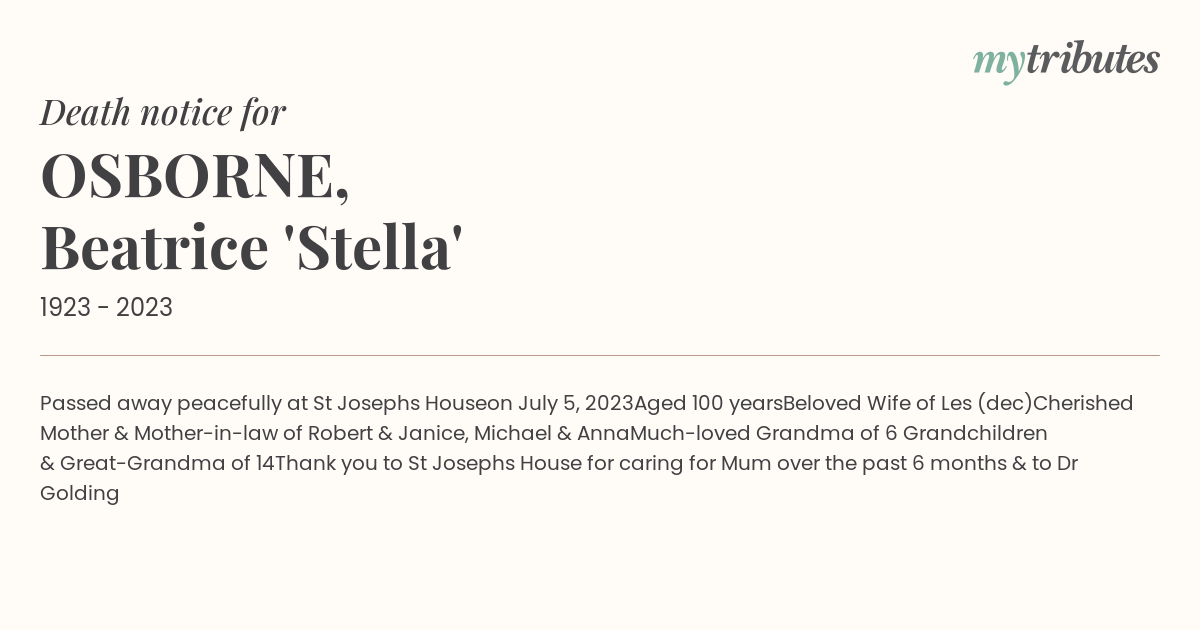
Task: Click the years 1923 - 2023
Action: click(x=106, y=308)
